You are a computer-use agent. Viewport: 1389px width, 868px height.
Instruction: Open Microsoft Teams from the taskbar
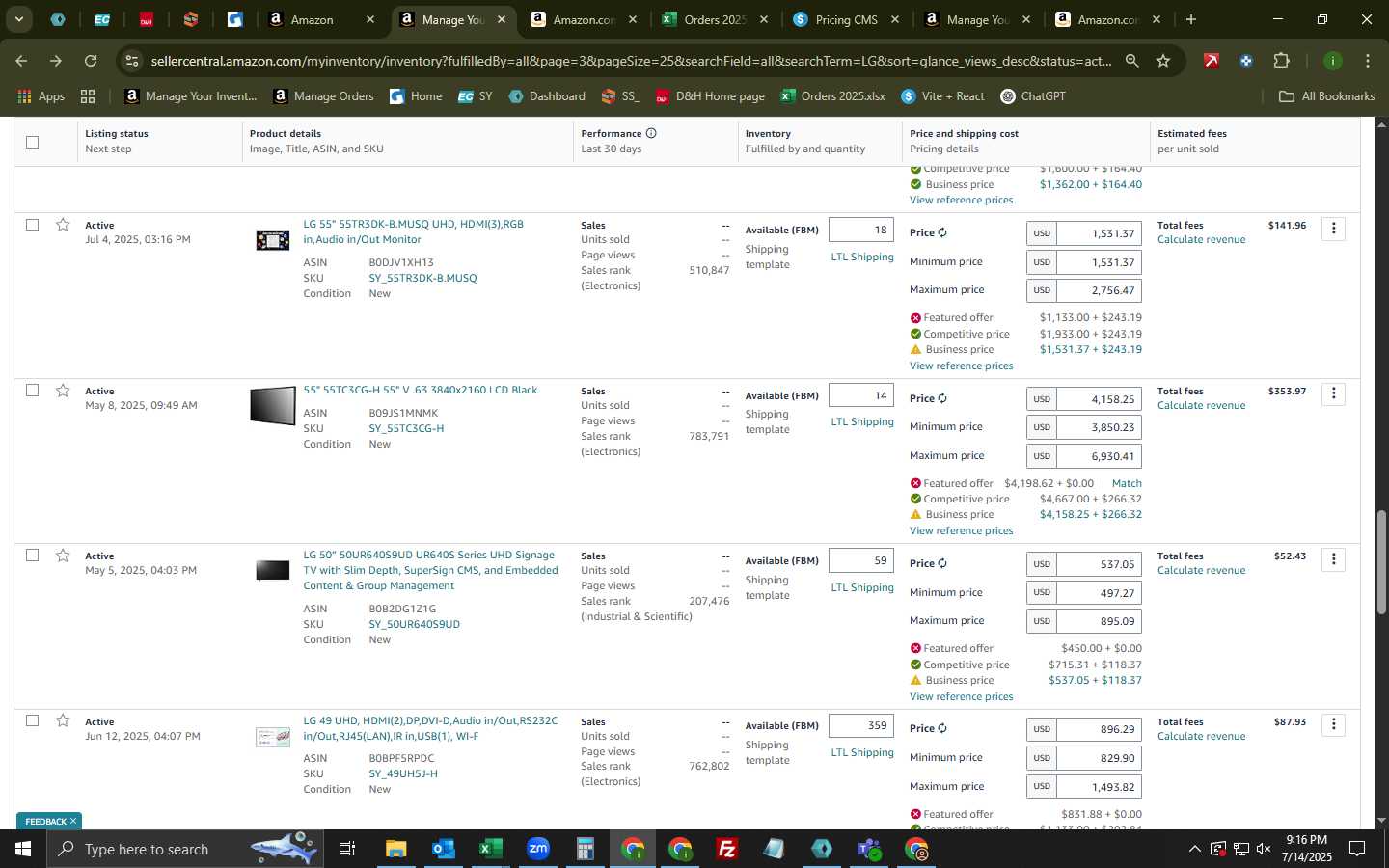coord(869,849)
